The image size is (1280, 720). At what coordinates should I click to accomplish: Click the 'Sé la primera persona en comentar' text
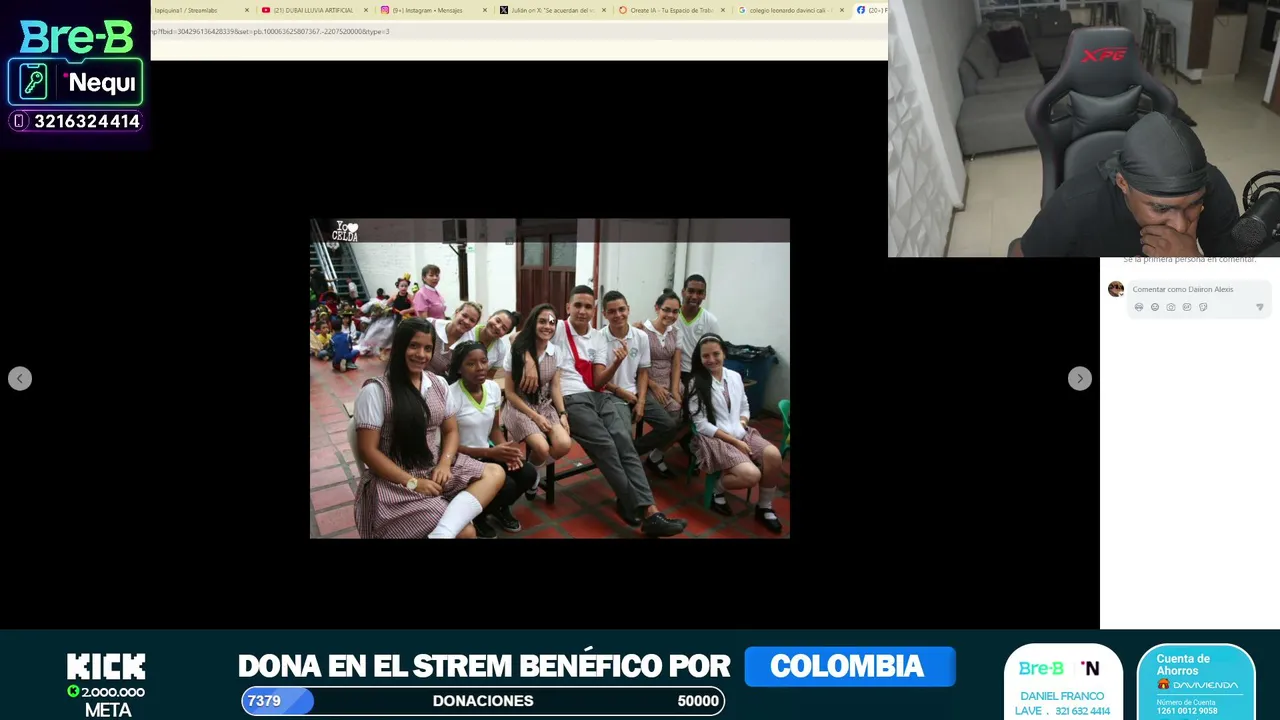coord(1189,260)
